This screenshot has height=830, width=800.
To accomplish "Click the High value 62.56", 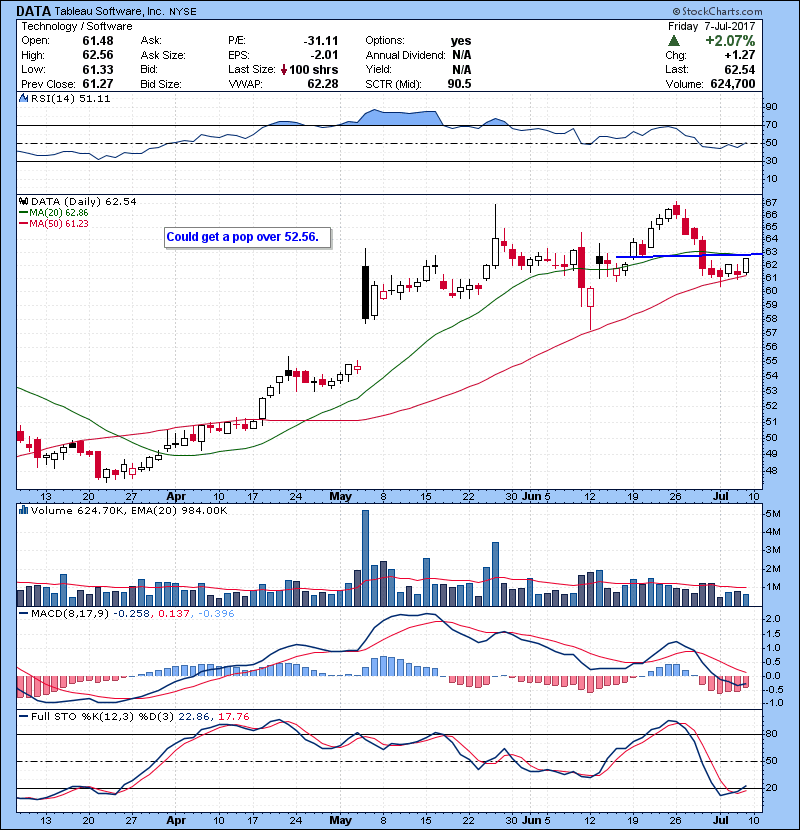I will 98,55.
